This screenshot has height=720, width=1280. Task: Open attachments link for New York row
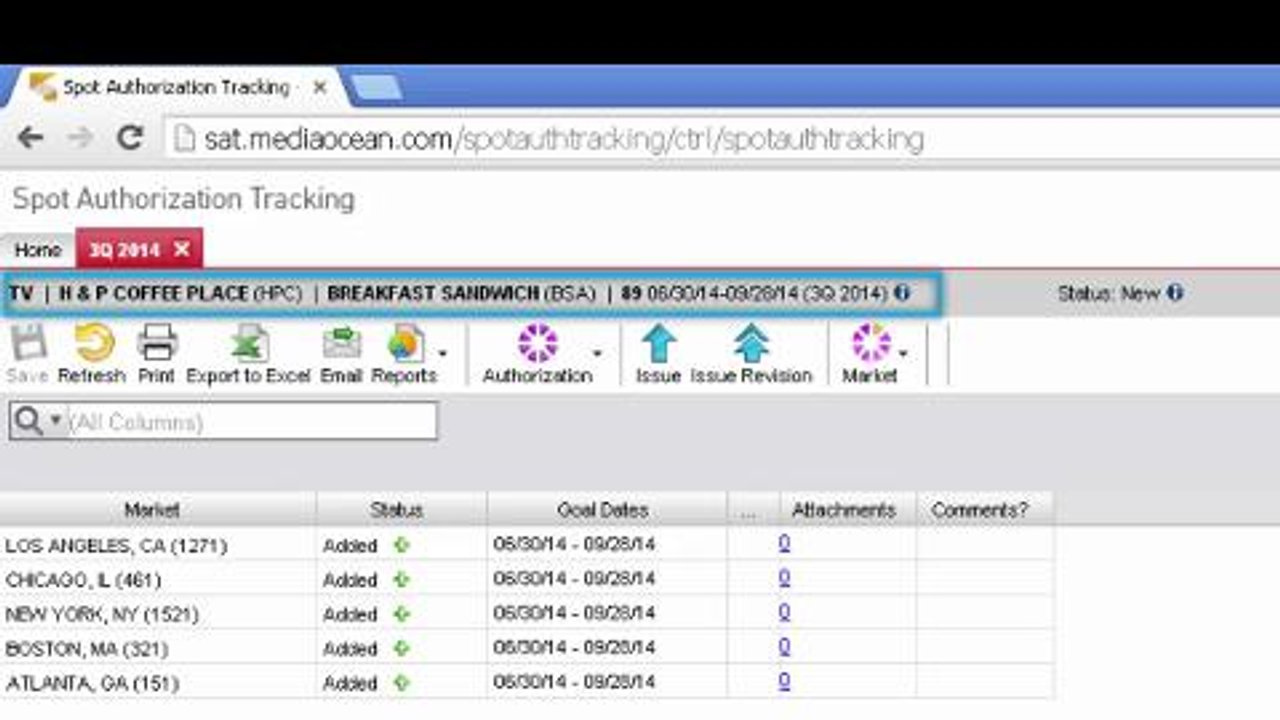tap(784, 611)
